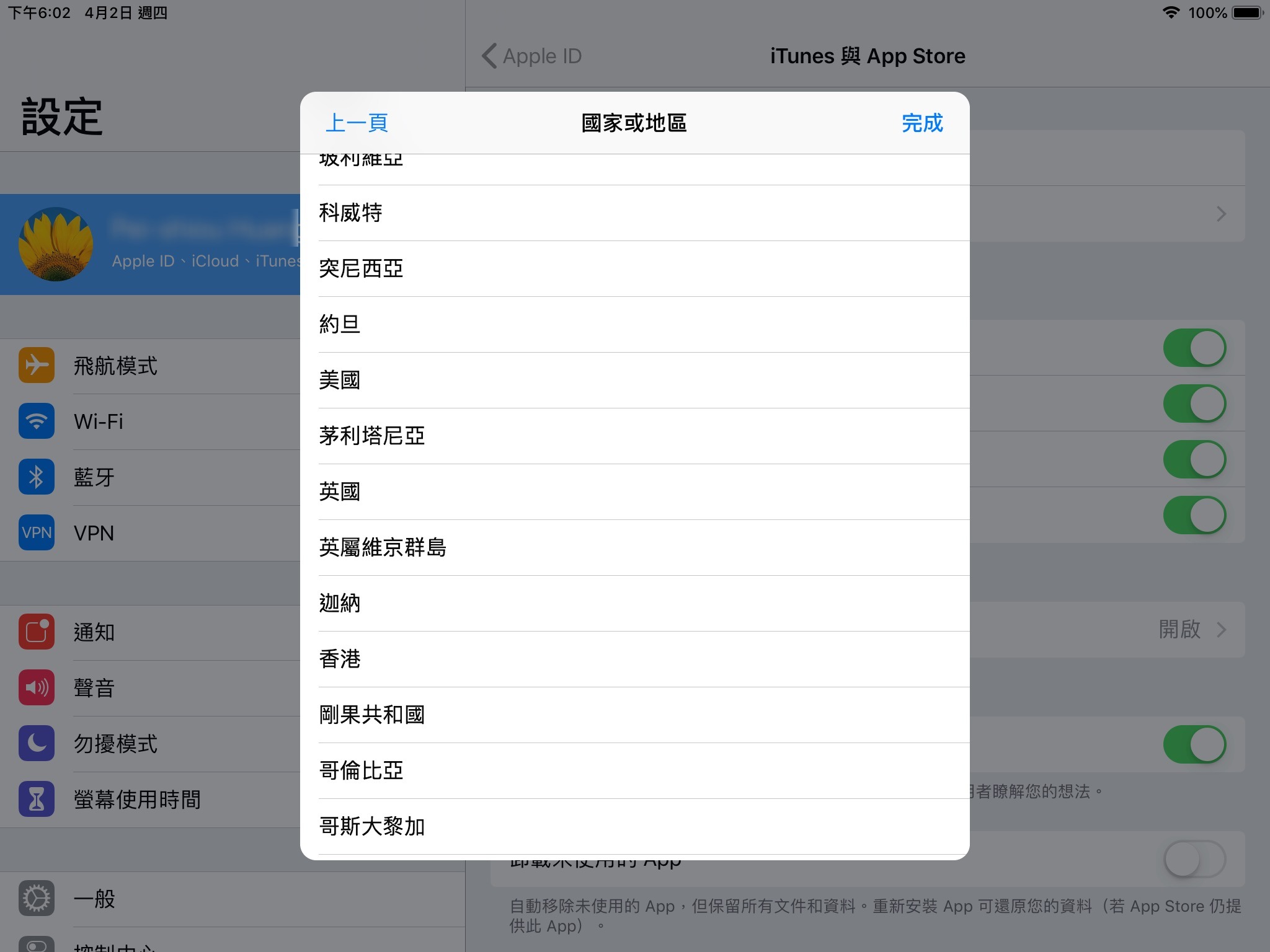Tap the 完成 button to finish
The image size is (1270, 952).
coord(922,123)
